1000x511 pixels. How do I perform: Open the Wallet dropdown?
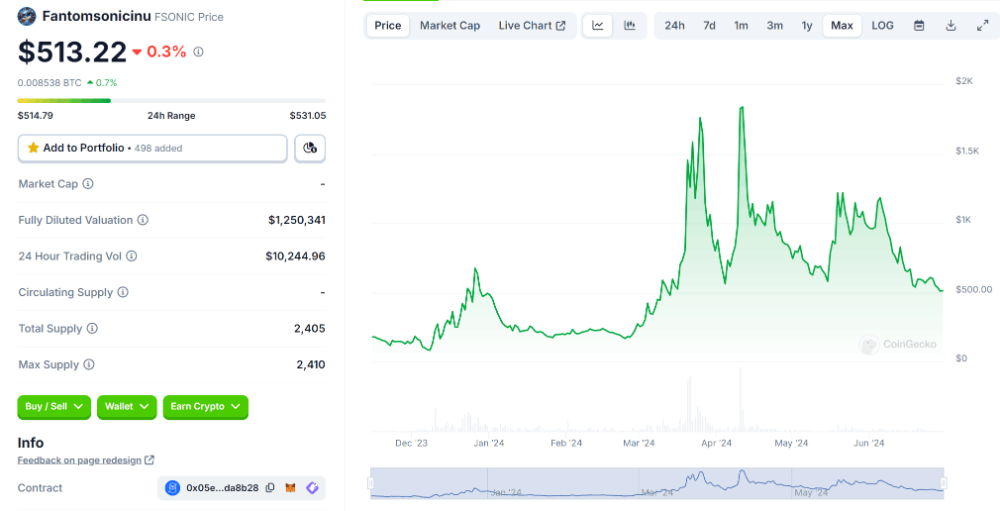tap(127, 406)
